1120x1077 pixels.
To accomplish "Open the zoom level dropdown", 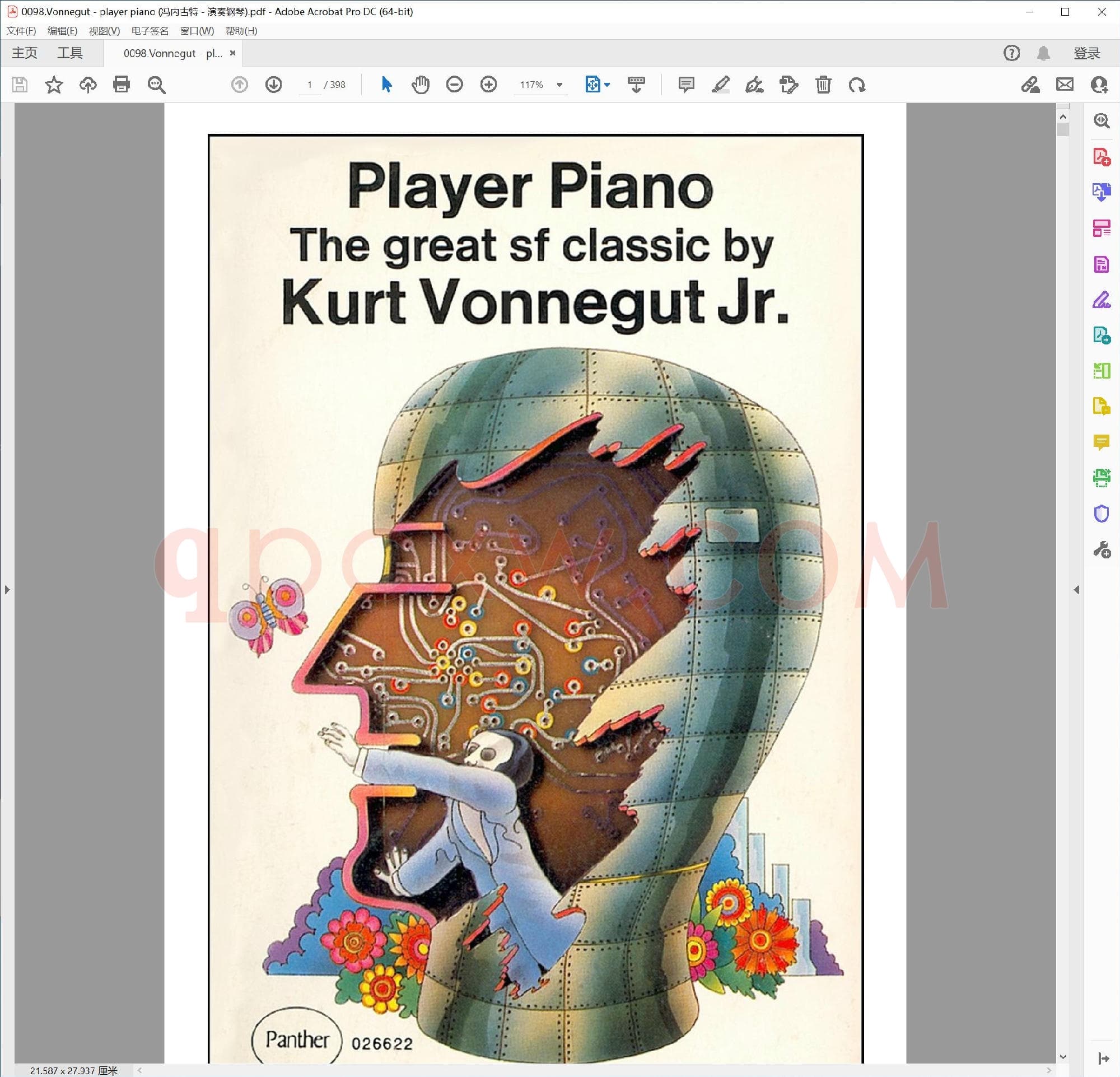I will pos(559,85).
